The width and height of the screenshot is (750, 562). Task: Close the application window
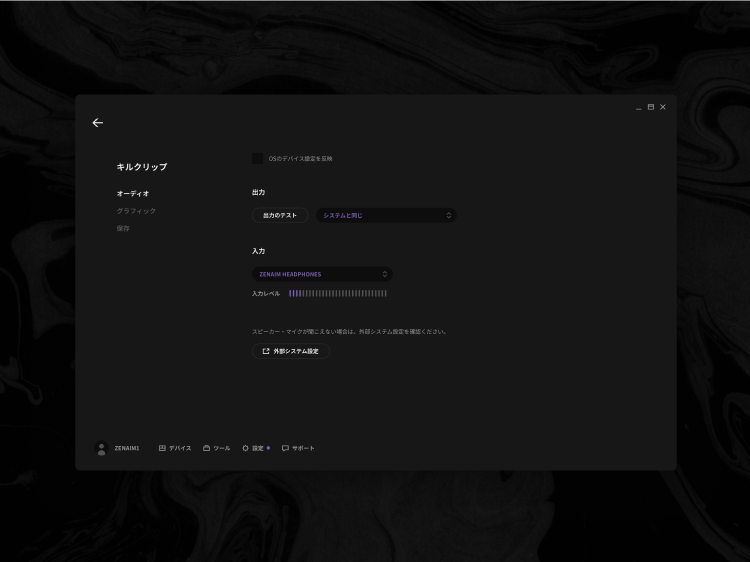point(663,107)
